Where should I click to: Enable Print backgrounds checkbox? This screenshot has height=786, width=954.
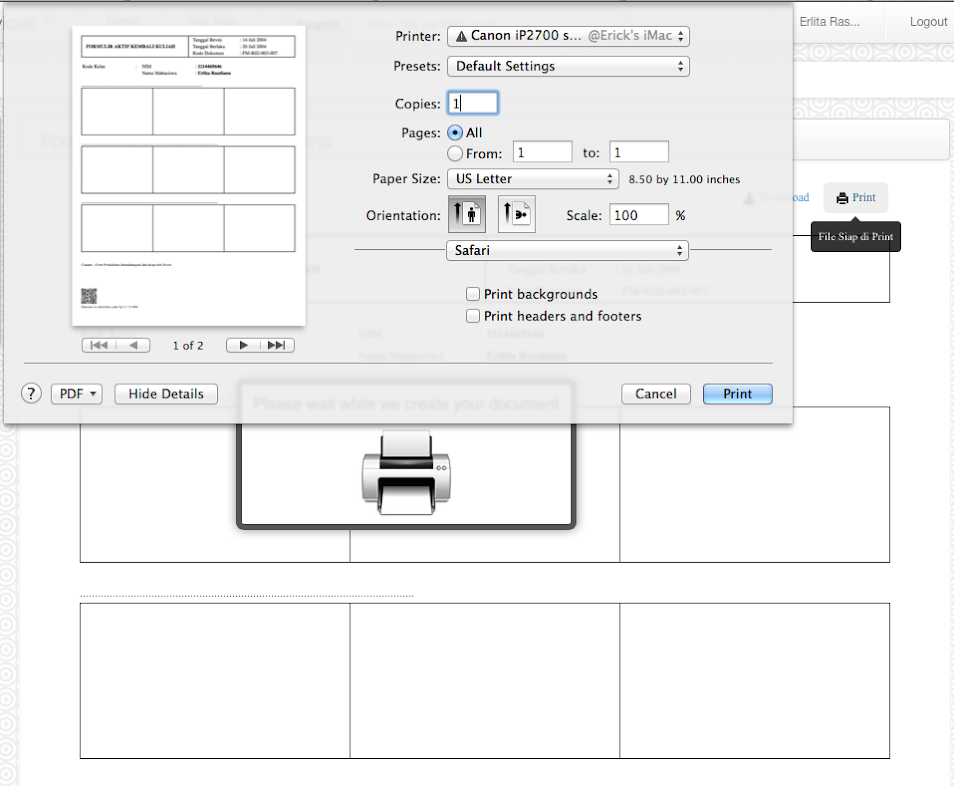(x=473, y=294)
